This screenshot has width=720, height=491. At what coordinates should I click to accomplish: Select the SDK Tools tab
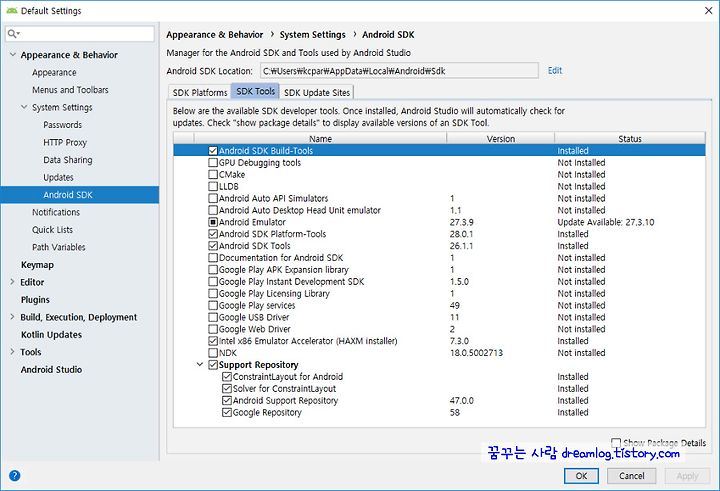coord(255,91)
